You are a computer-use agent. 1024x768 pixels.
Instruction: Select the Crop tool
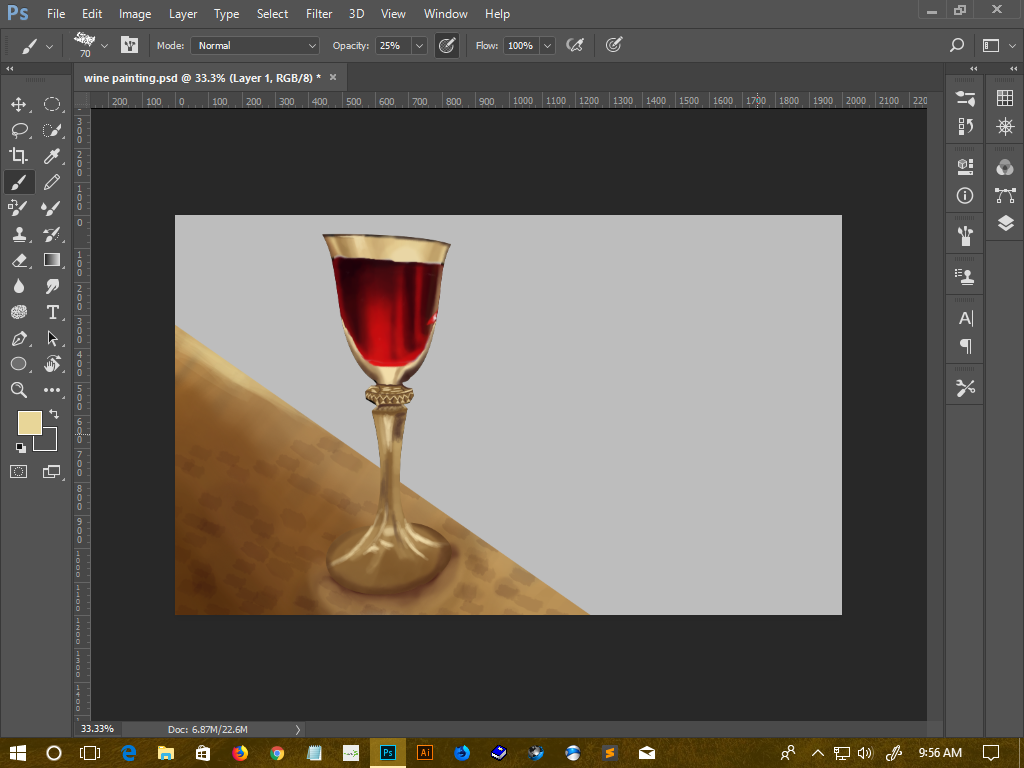point(18,155)
